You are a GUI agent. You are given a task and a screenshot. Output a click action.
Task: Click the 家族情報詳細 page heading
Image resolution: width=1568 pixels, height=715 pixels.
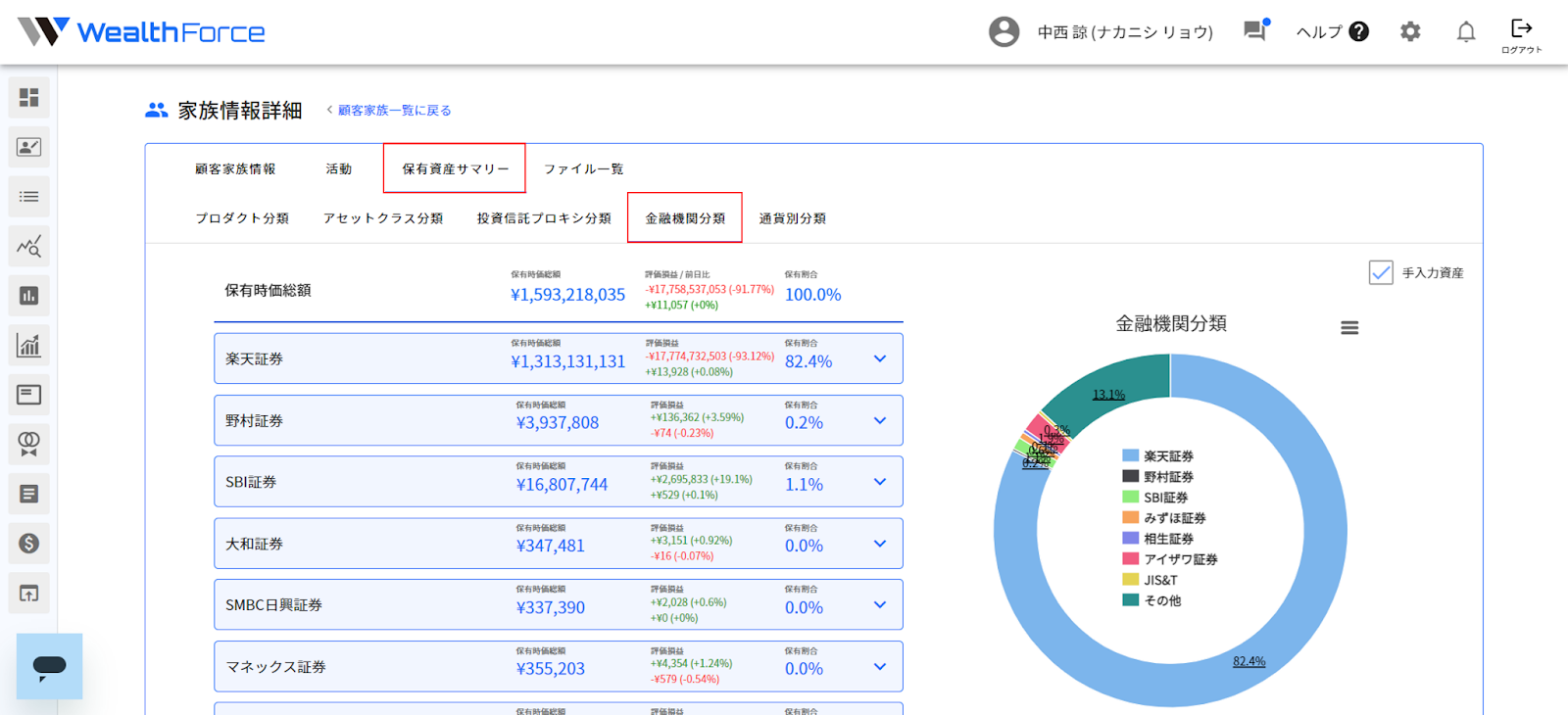(x=240, y=111)
